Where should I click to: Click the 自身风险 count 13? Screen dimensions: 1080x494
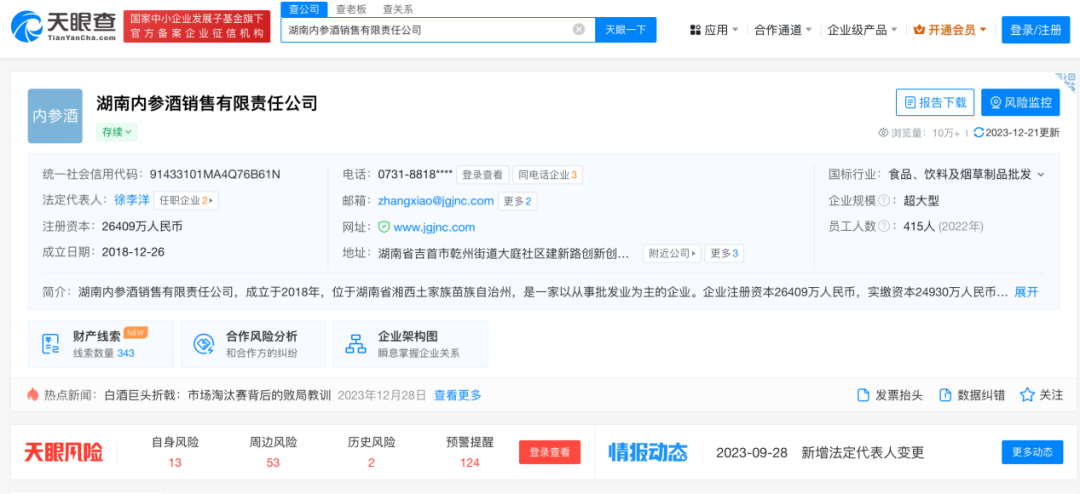coord(175,462)
